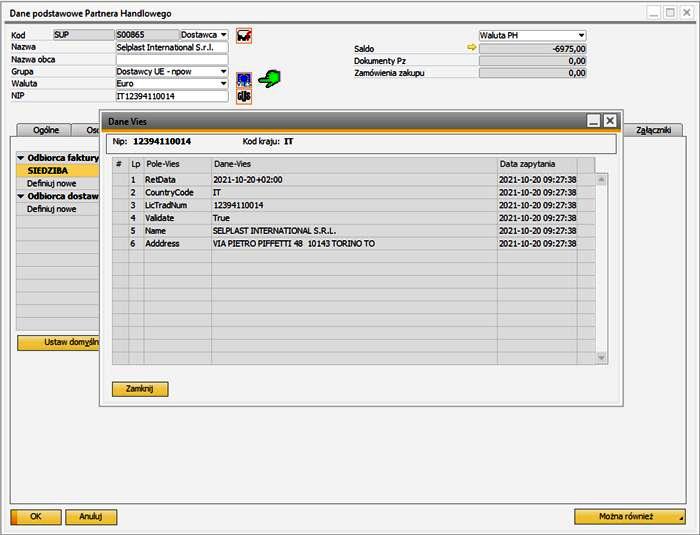Open the Można również menu button
This screenshot has height=535, width=700.
pos(630,517)
